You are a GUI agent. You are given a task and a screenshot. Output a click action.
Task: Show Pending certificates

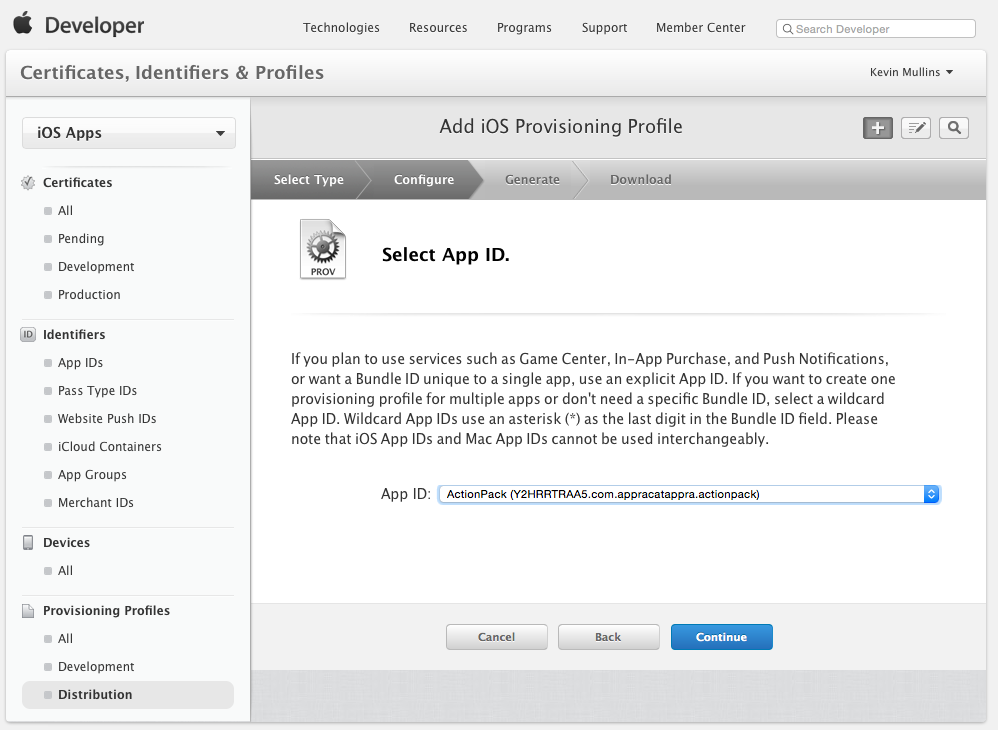(x=81, y=239)
